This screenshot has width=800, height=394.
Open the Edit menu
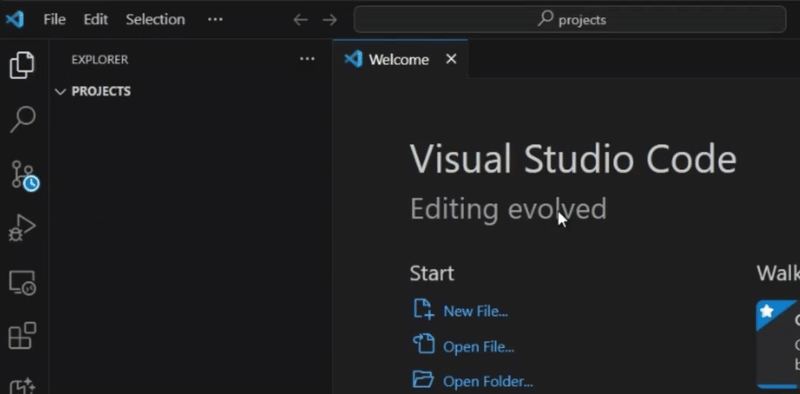pos(96,19)
